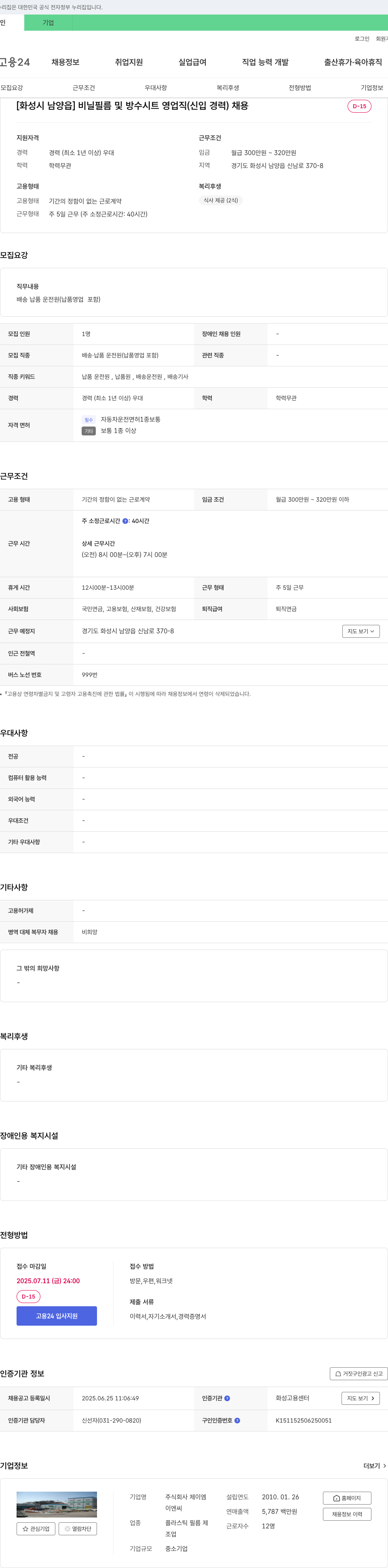Image resolution: width=388 pixels, height=1568 pixels.
Task: Click the 고용24 입사지원 apply button
Action: (57, 1316)
